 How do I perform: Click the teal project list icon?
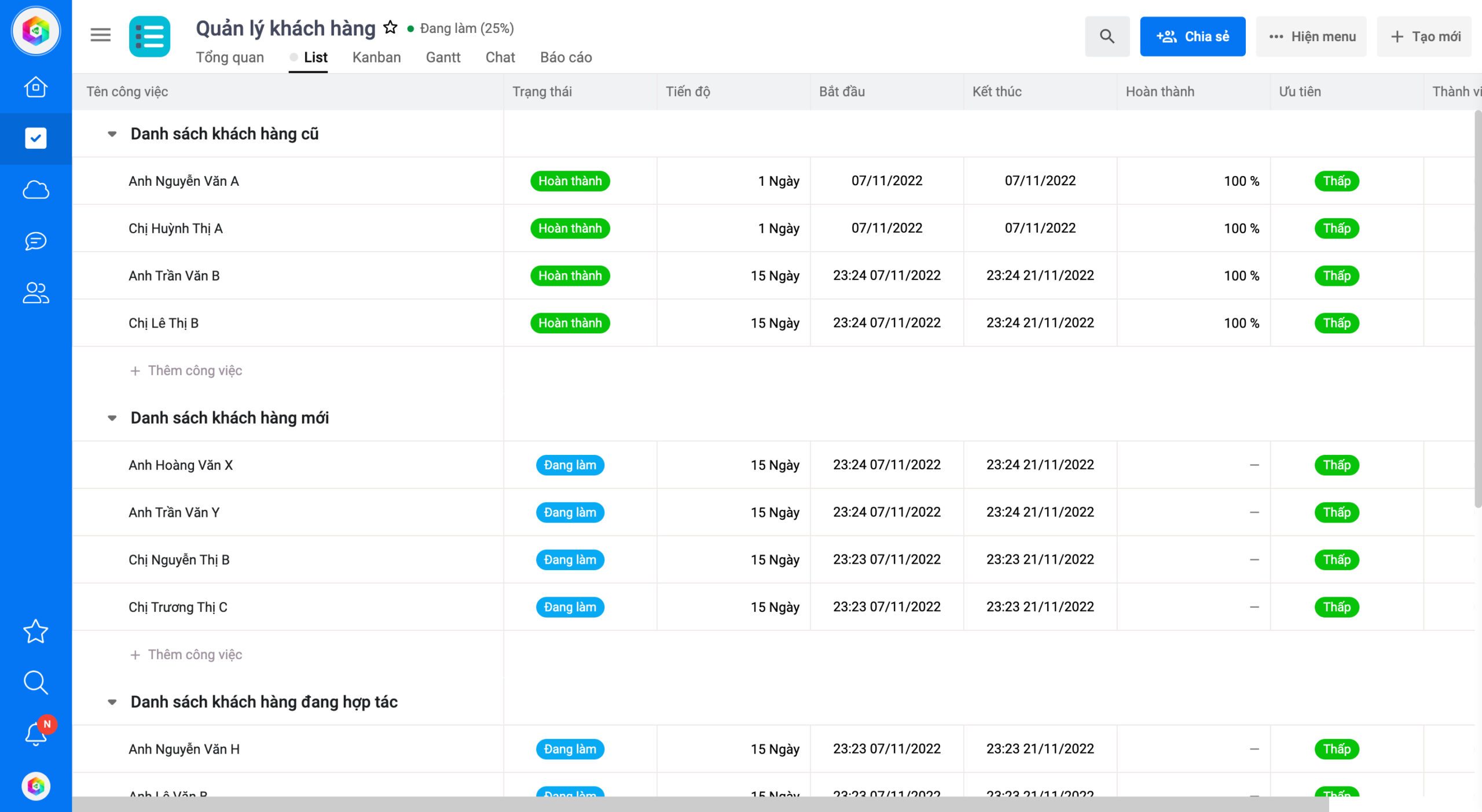[x=150, y=36]
